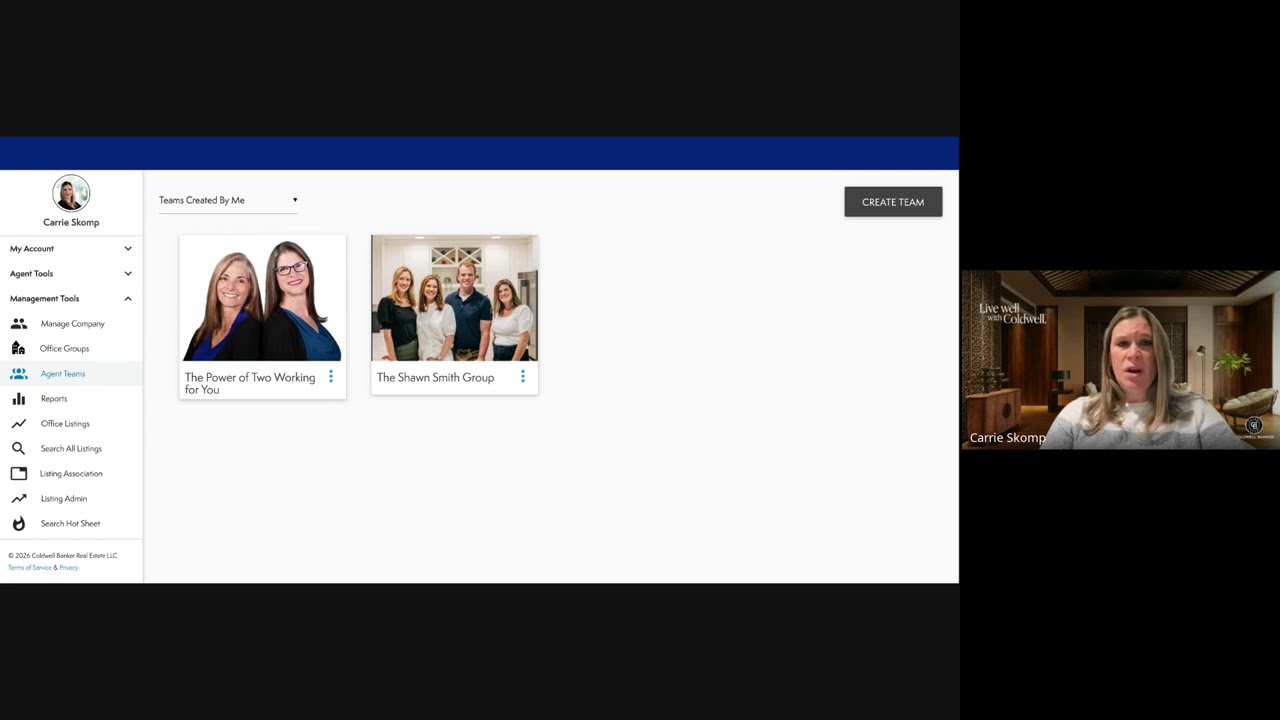Click the Office Listings trend line icon
Screen dimensions: 1280x720
click(x=19, y=424)
